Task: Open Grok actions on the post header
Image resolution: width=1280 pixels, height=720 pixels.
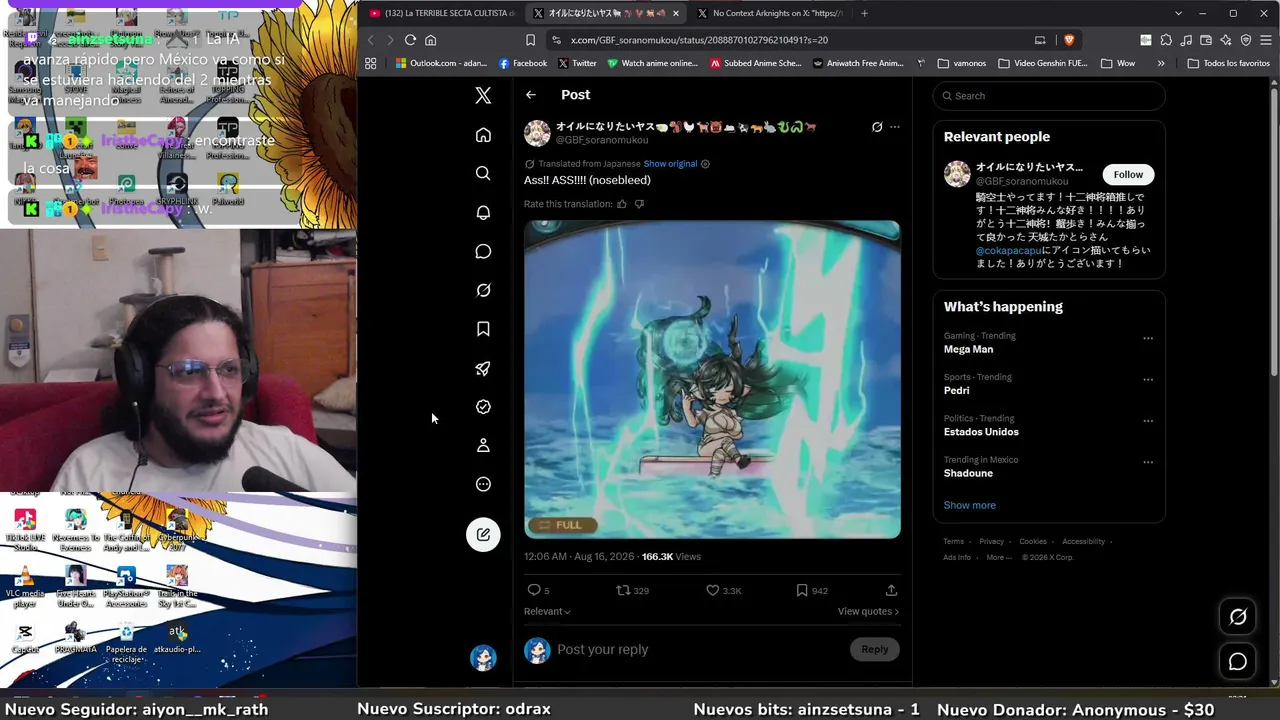Action: coord(877,127)
